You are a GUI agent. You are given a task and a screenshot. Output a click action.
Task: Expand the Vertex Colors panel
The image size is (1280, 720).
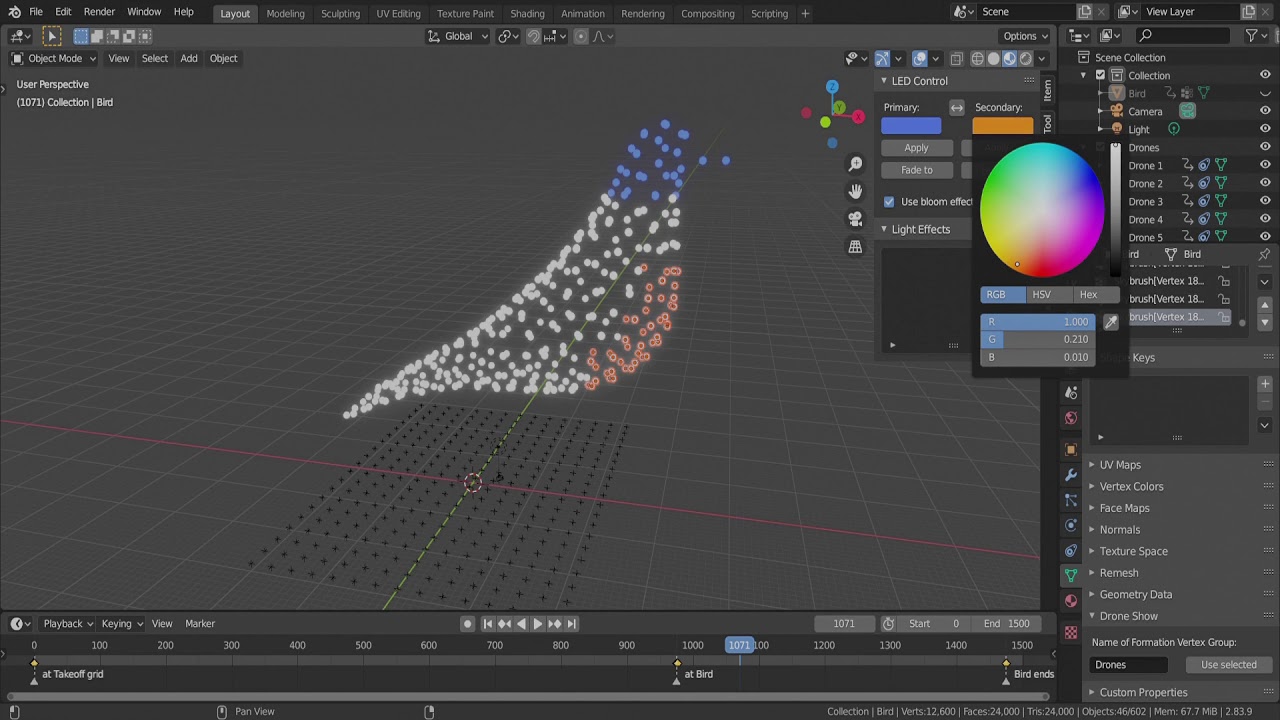[1131, 487]
